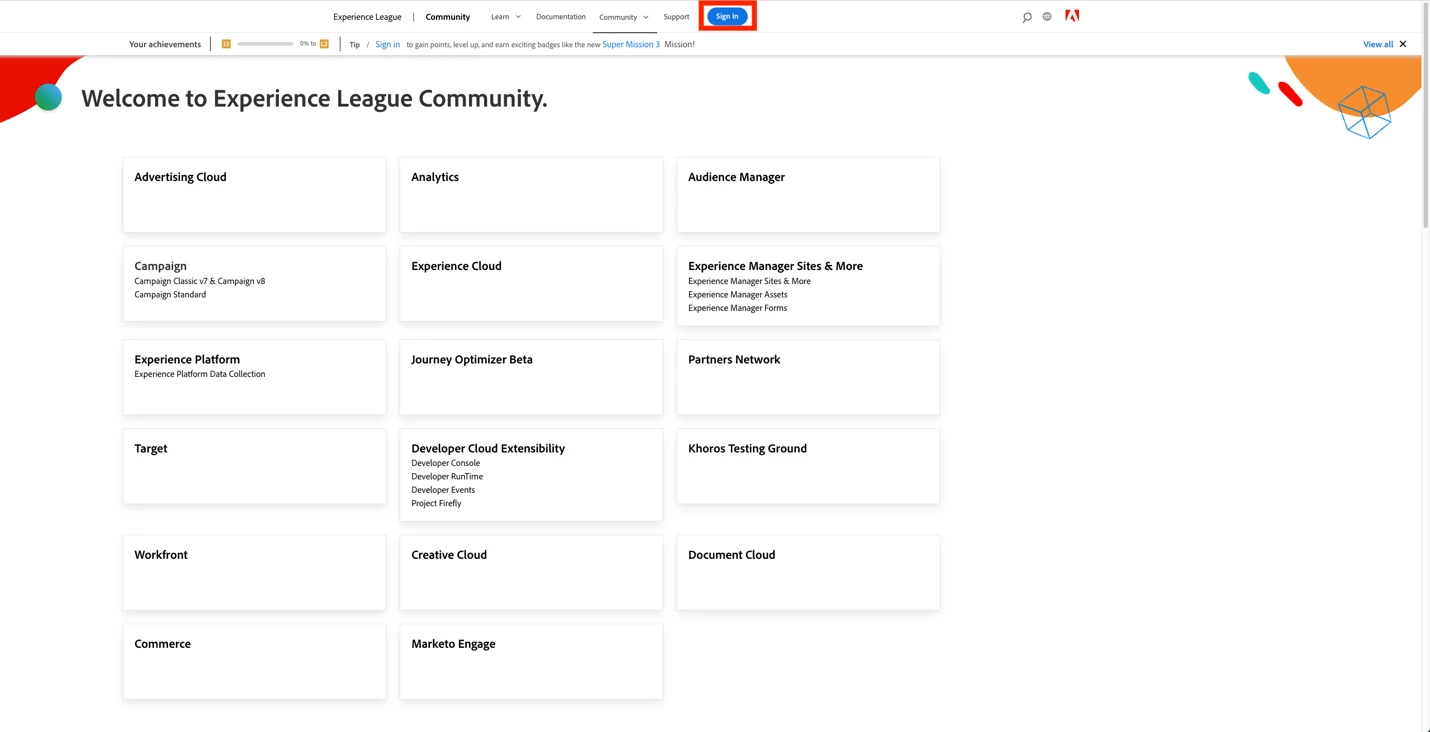This screenshot has width=1430, height=732.
Task: Open the Analytics community card
Action: pyautogui.click(x=531, y=195)
